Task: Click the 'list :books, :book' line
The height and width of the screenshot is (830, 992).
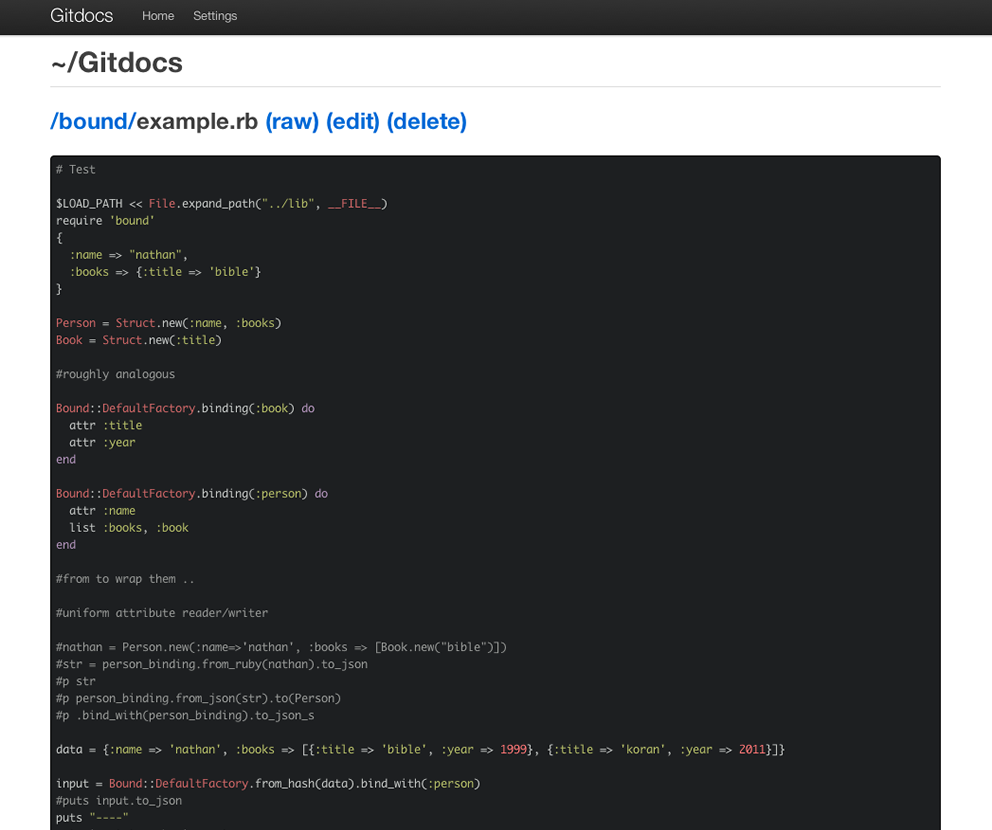Action: [128, 528]
